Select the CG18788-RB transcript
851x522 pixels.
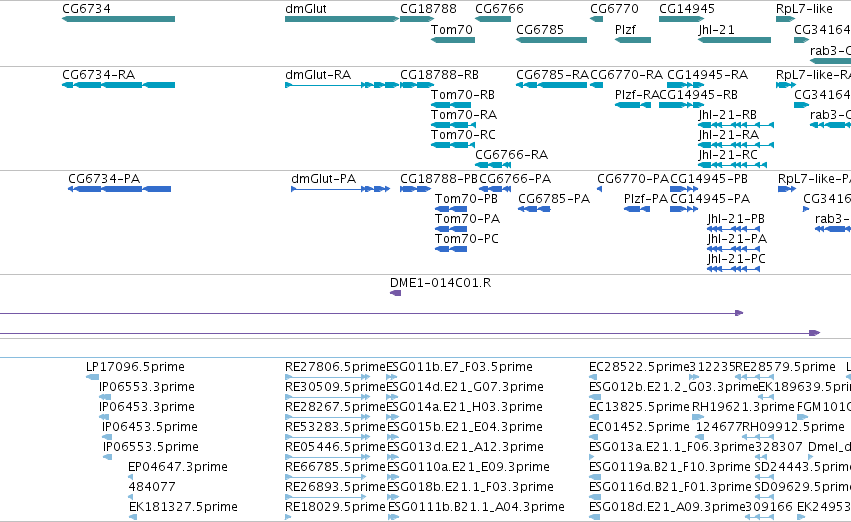(x=417, y=85)
